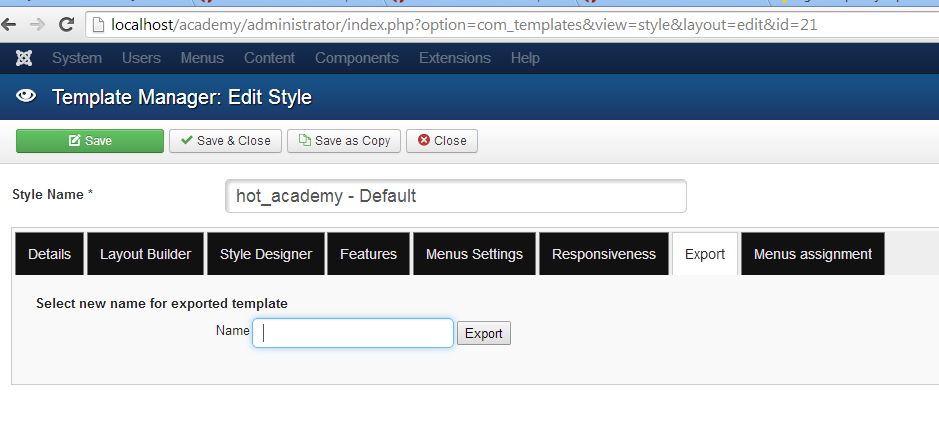939x429 pixels.
Task: Open the Help menu
Action: 525,58
